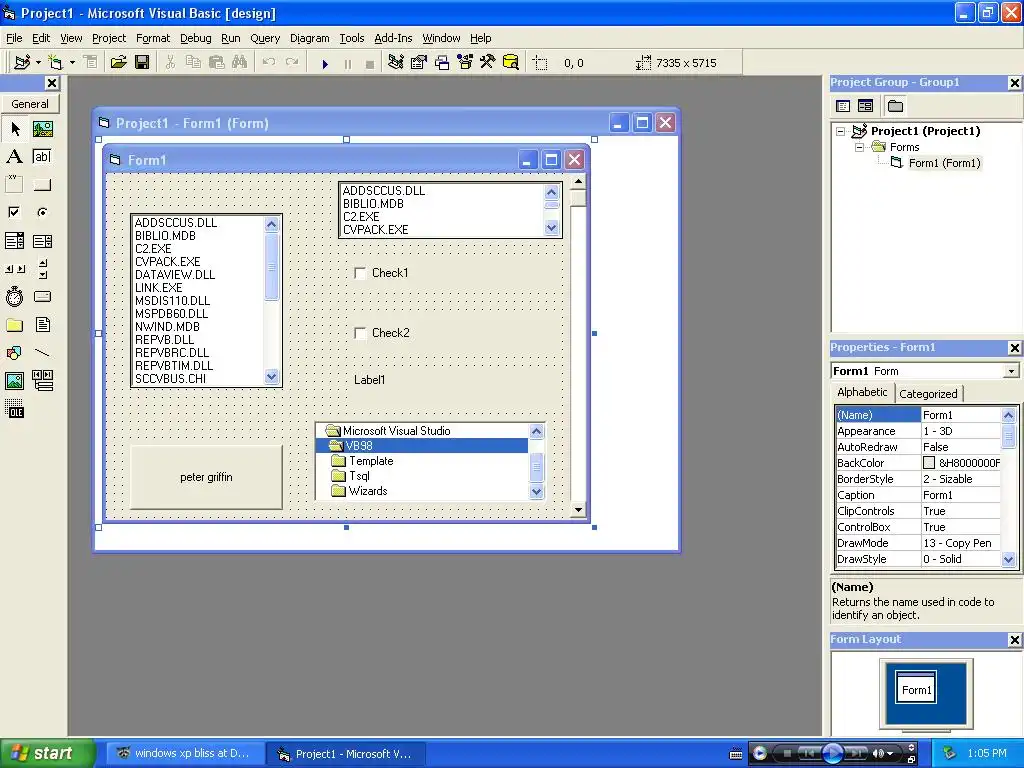Open the Form Layout Window toolbar icon
Screen dimensions: 1024x768
coord(442,63)
